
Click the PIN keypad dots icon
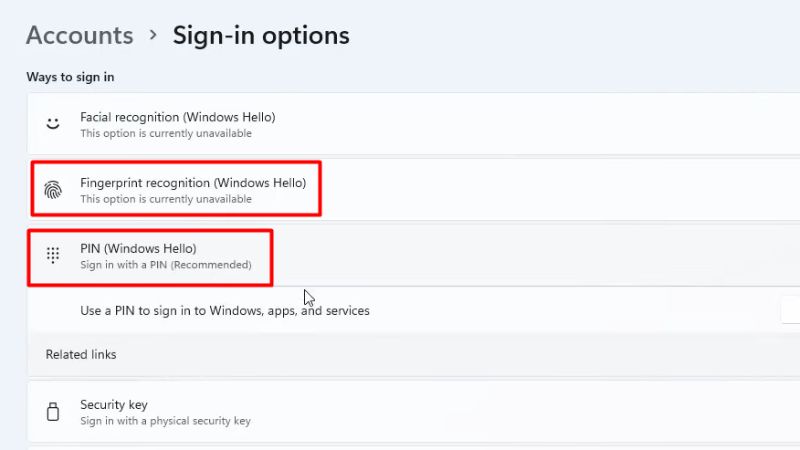click(53, 255)
